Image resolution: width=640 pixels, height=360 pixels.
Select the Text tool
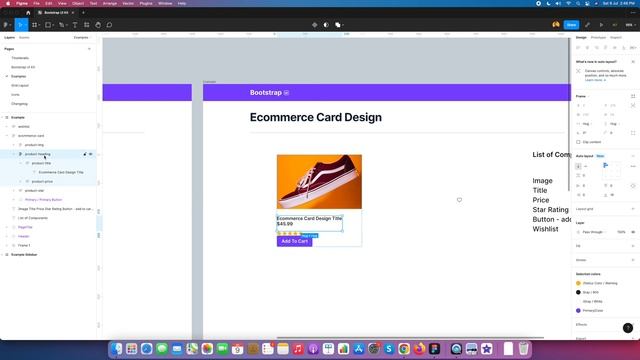(75, 25)
